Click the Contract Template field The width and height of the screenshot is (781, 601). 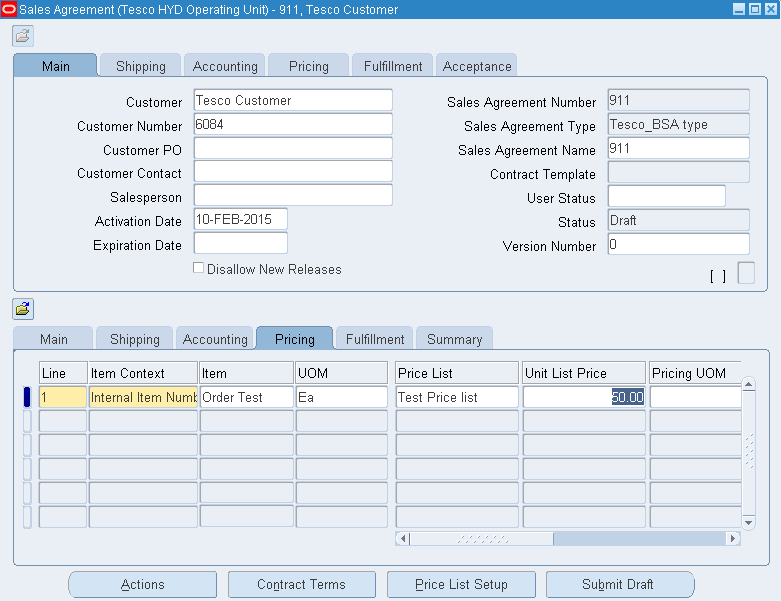[678, 172]
